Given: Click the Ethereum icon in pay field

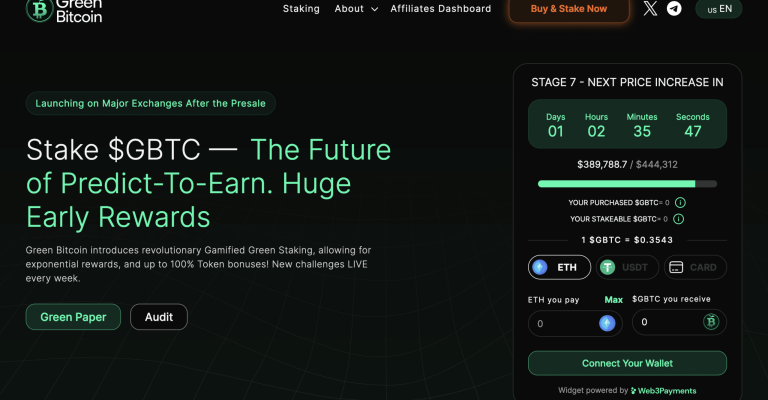Looking at the screenshot, I should (607, 323).
